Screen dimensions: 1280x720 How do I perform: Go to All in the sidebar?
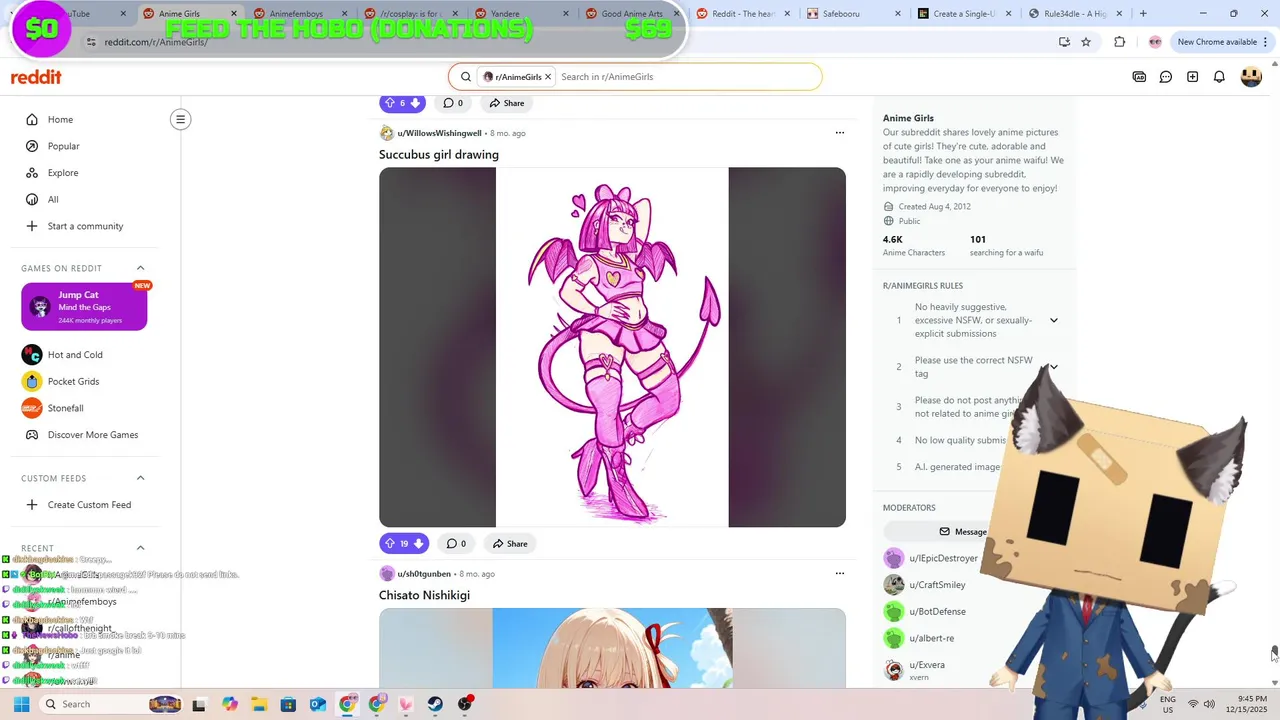[53, 199]
